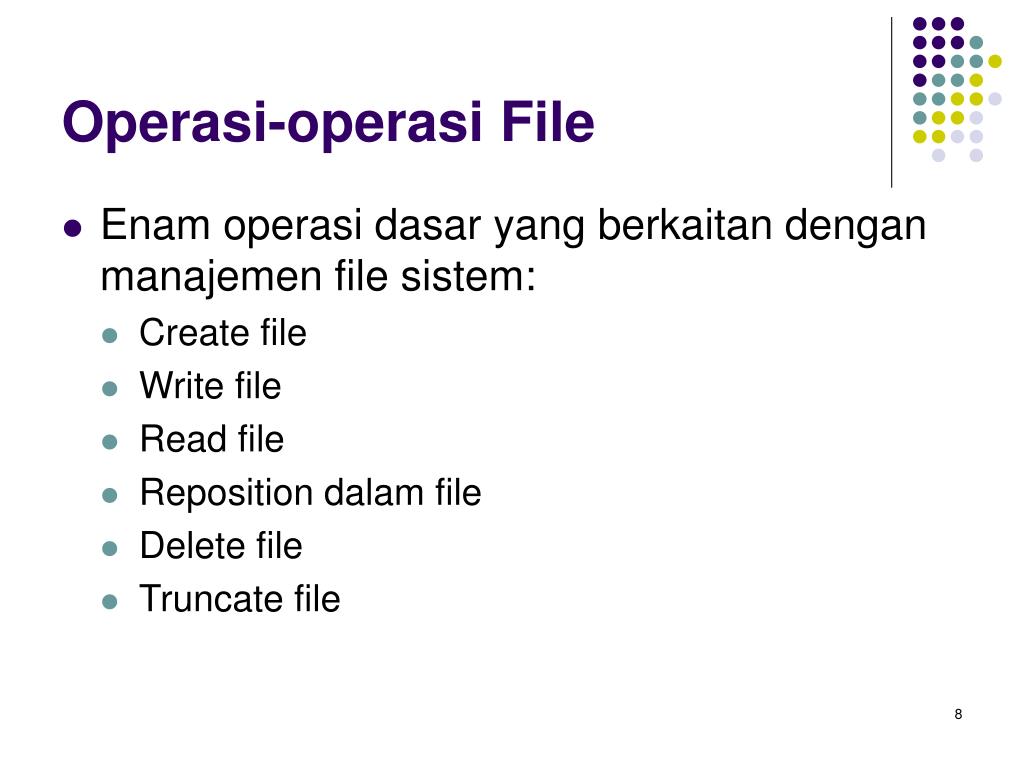1024x768 pixels.
Task: Click the page number 8
Action: tap(958, 714)
